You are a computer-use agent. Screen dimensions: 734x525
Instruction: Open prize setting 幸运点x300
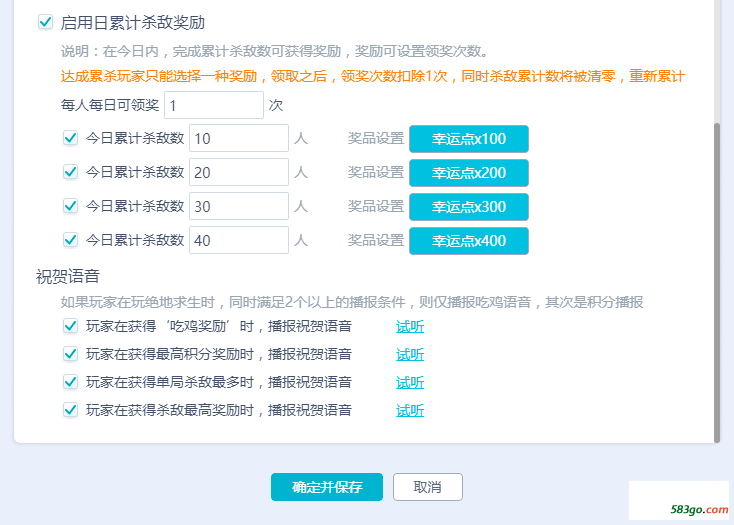point(469,207)
